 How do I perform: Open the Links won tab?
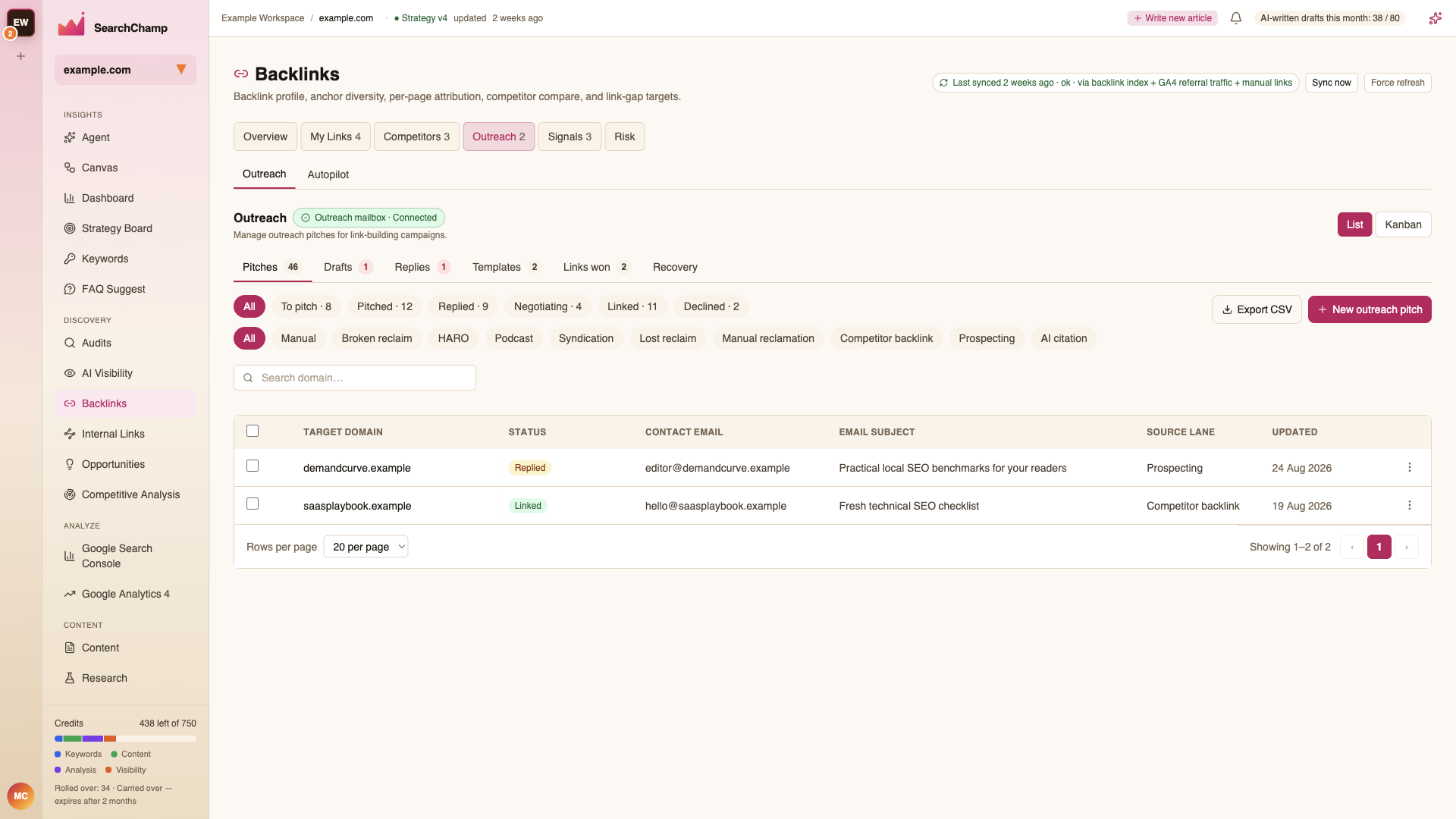tap(596, 267)
